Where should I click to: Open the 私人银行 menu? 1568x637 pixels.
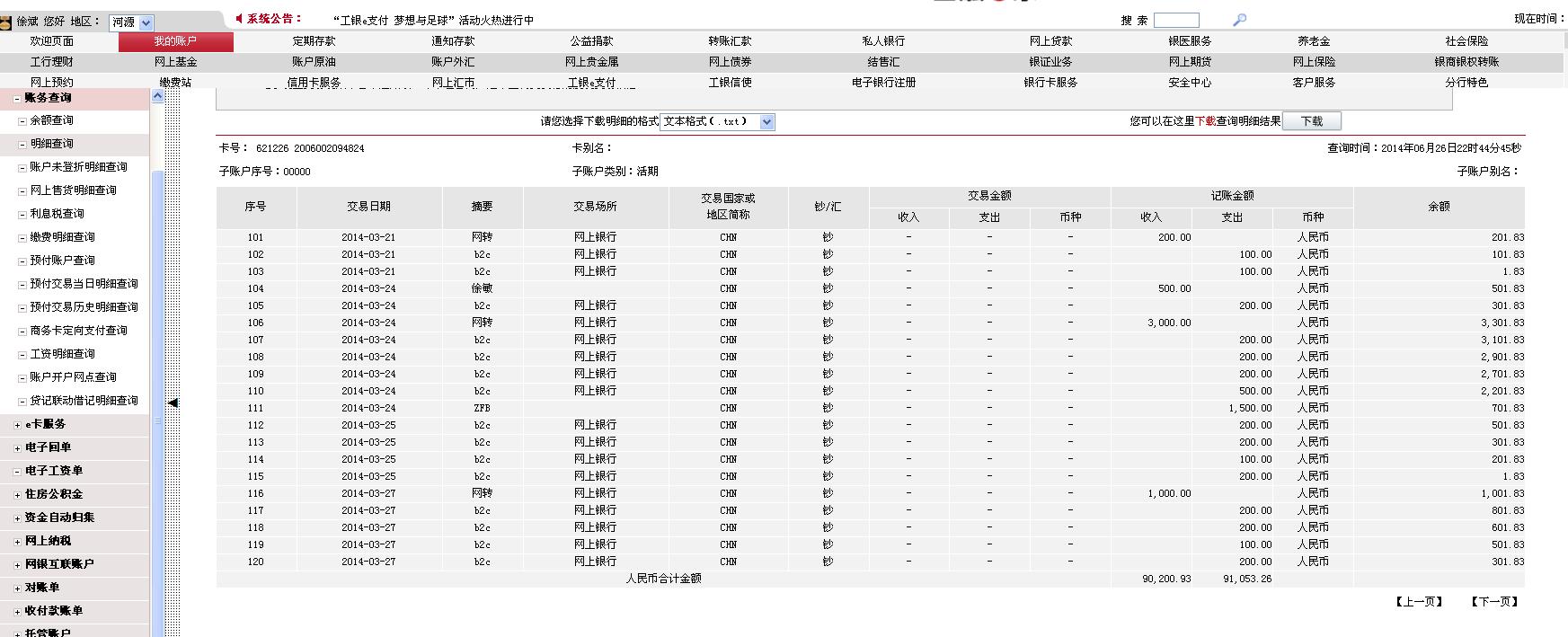point(883,41)
